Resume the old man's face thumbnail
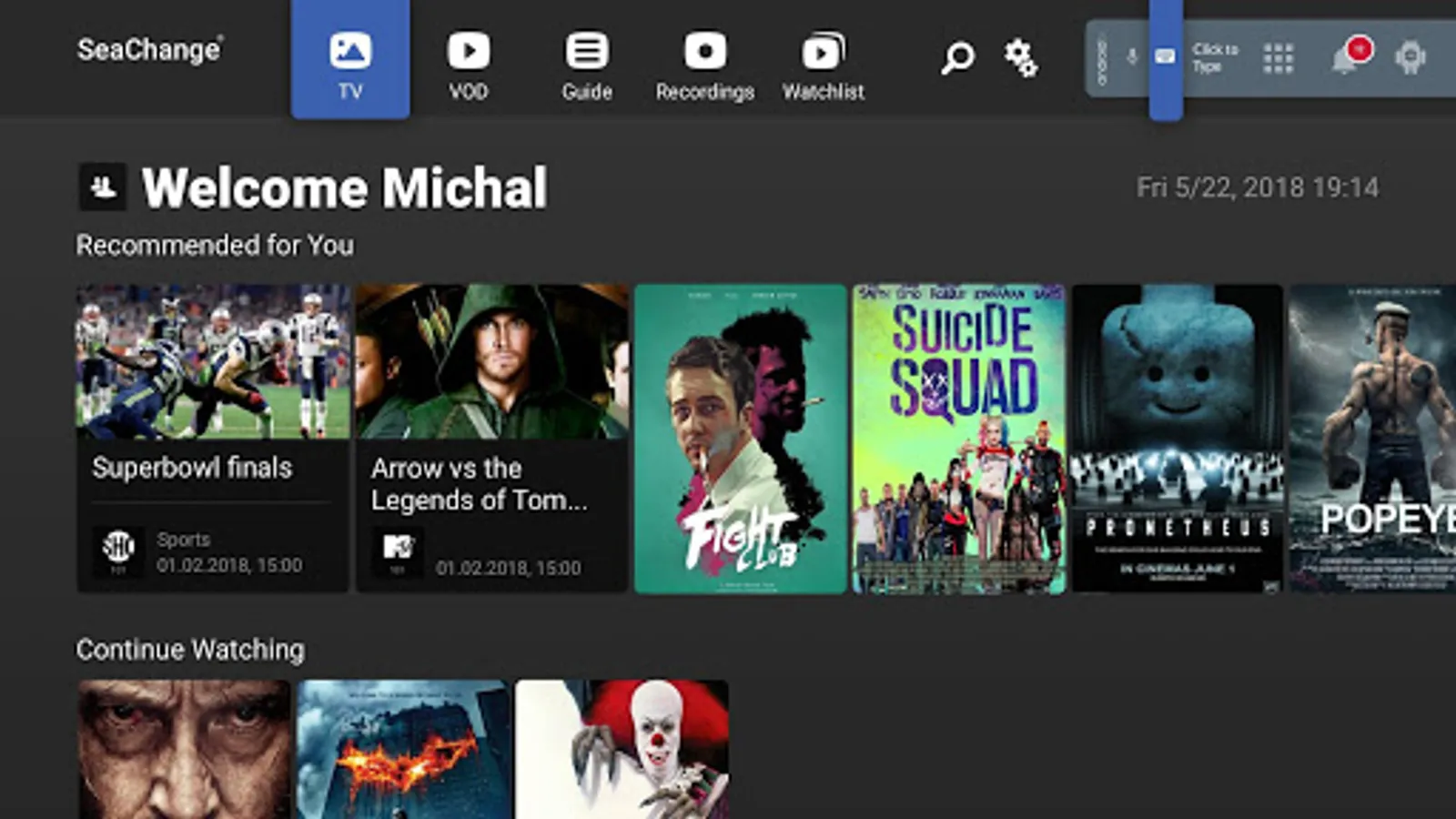Viewport: 1456px width, 819px height. click(x=184, y=750)
